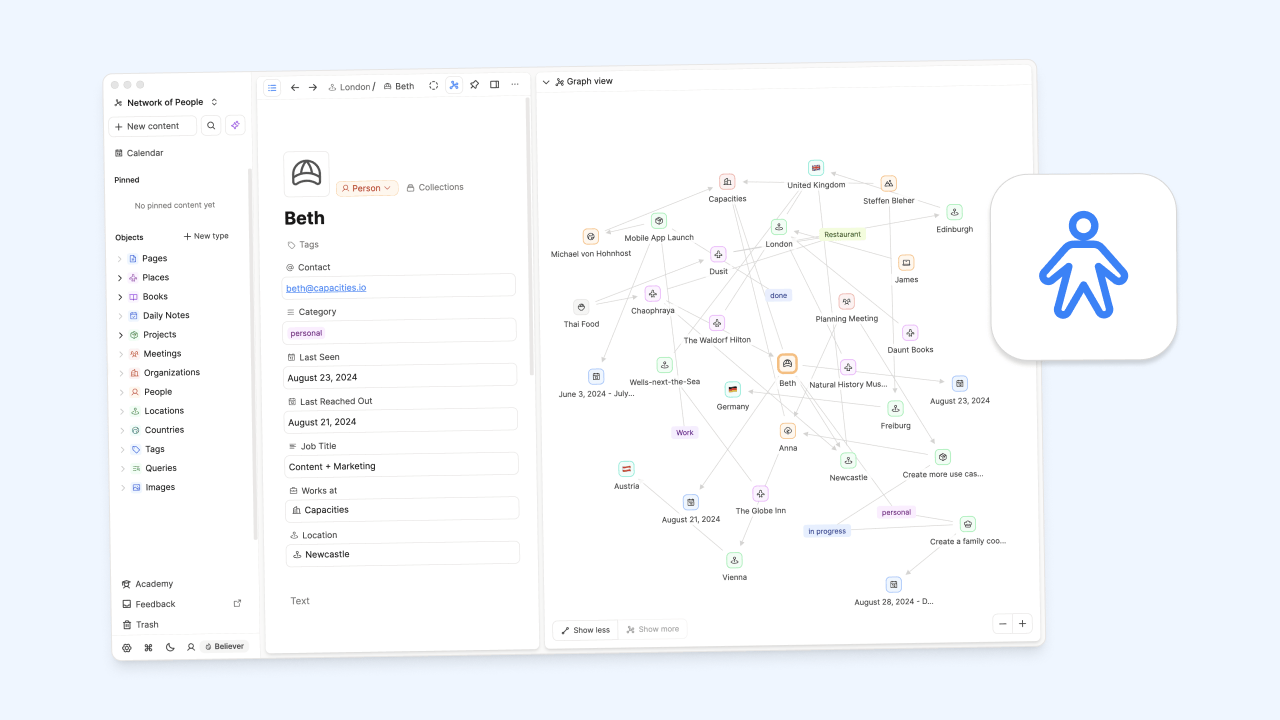This screenshot has width=1280, height=720.
Task: Click the Job Title field
Action: pyautogui.click(x=400, y=466)
